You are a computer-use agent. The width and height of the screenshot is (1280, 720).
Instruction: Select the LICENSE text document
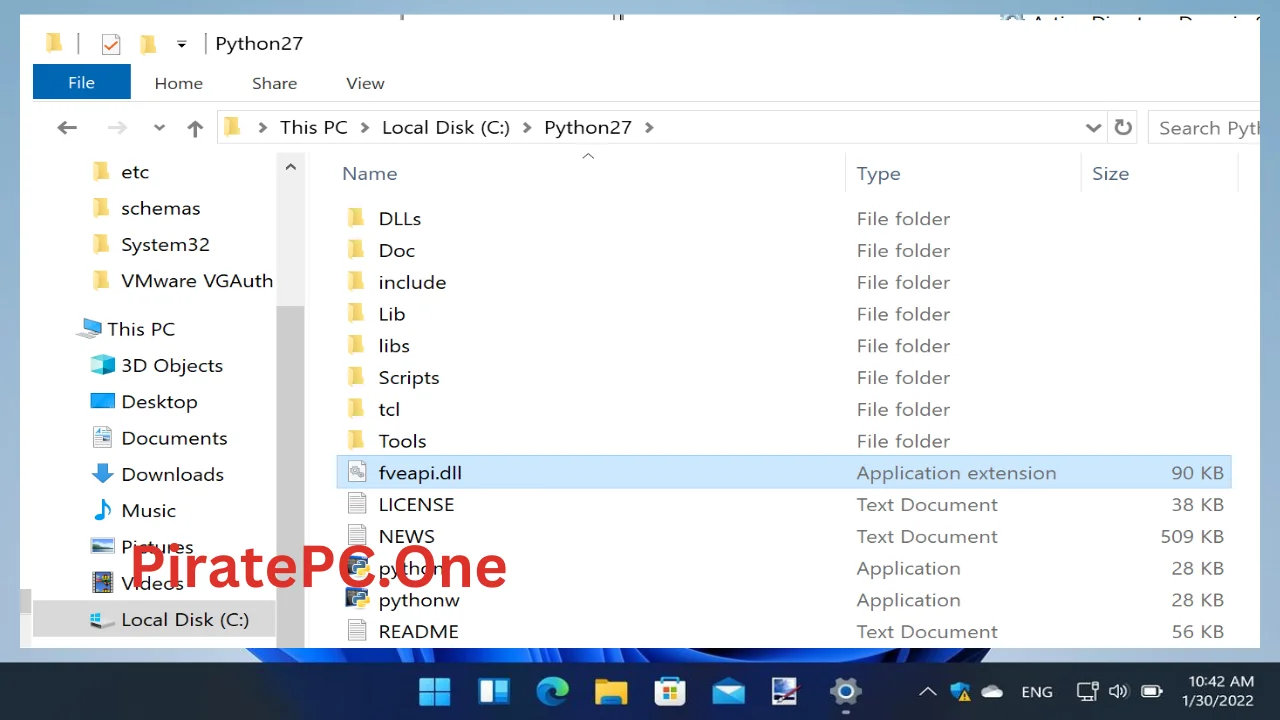416,505
